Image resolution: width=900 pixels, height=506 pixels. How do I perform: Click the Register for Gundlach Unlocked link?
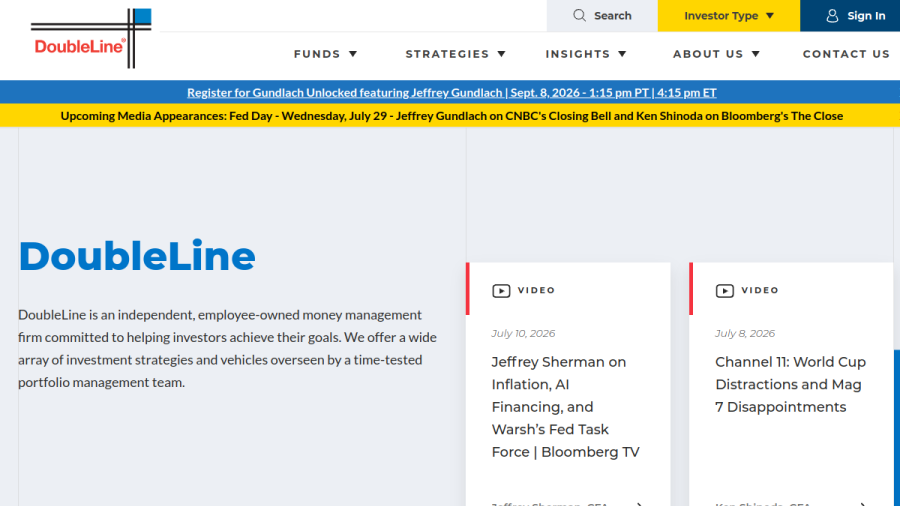(452, 92)
